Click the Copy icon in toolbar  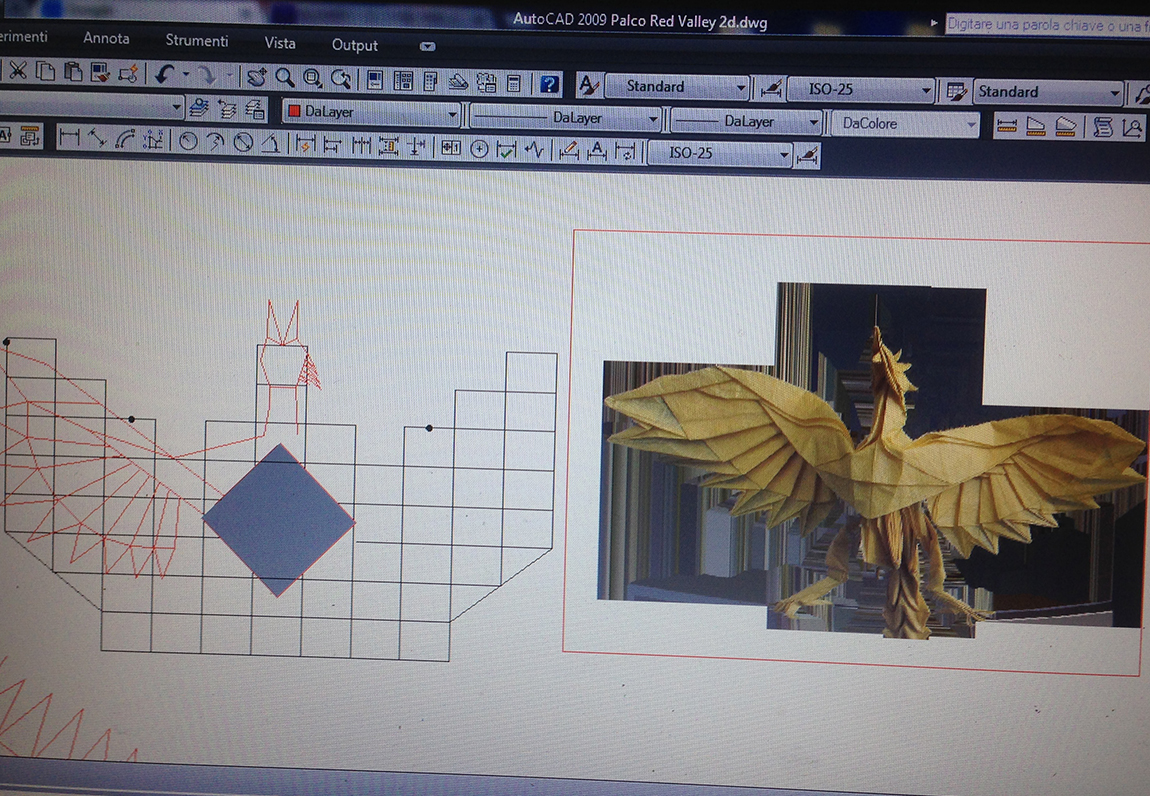coord(45,71)
